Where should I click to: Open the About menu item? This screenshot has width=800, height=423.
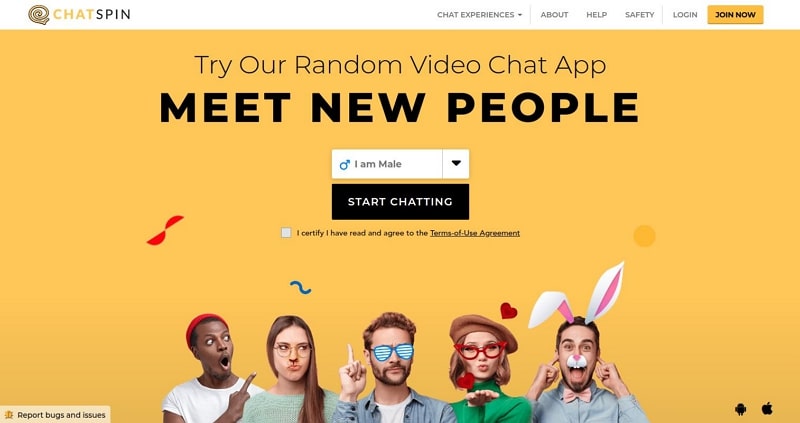tap(555, 15)
